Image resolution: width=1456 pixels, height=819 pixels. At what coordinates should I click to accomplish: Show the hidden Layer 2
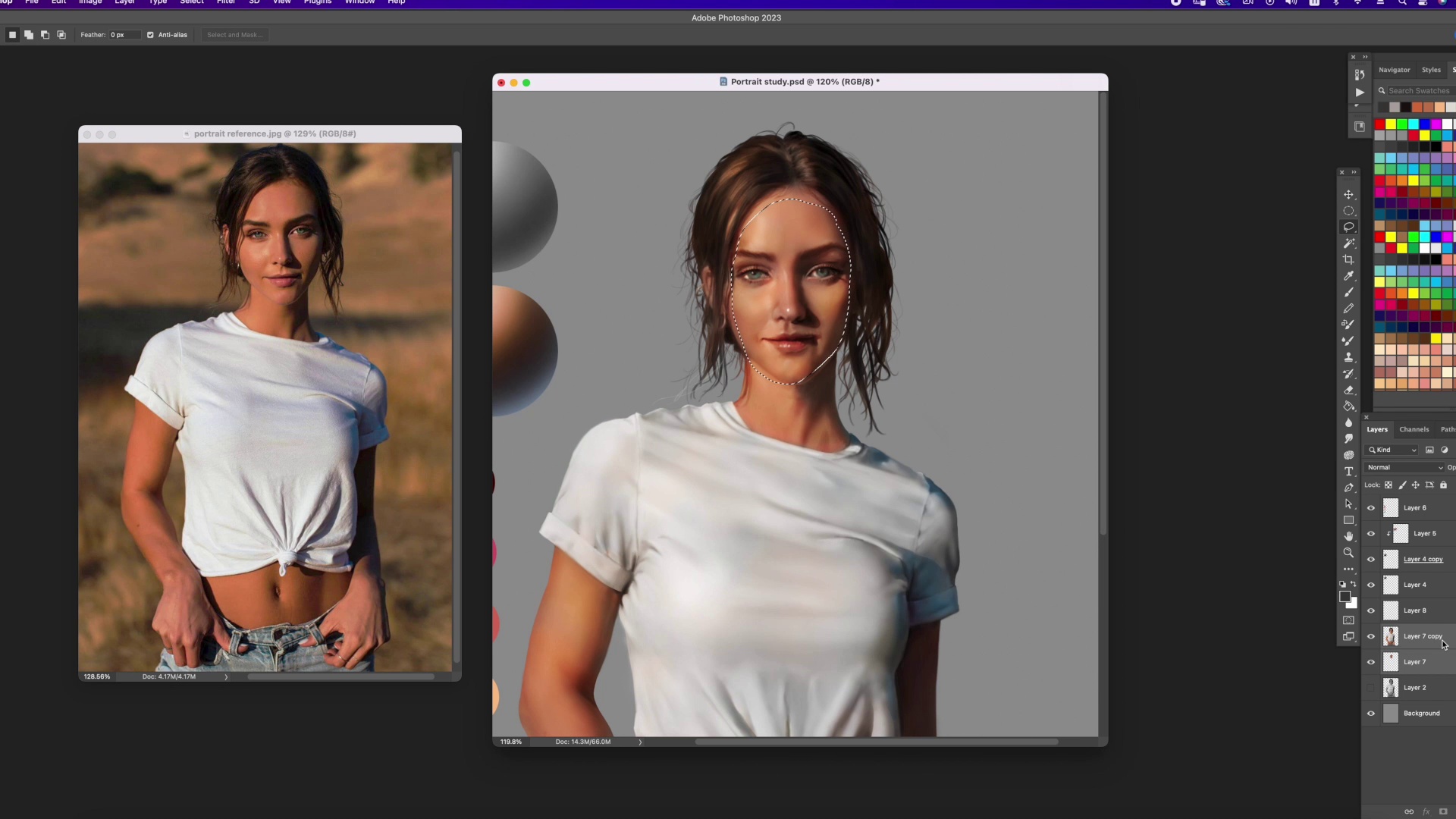pos(1370,688)
